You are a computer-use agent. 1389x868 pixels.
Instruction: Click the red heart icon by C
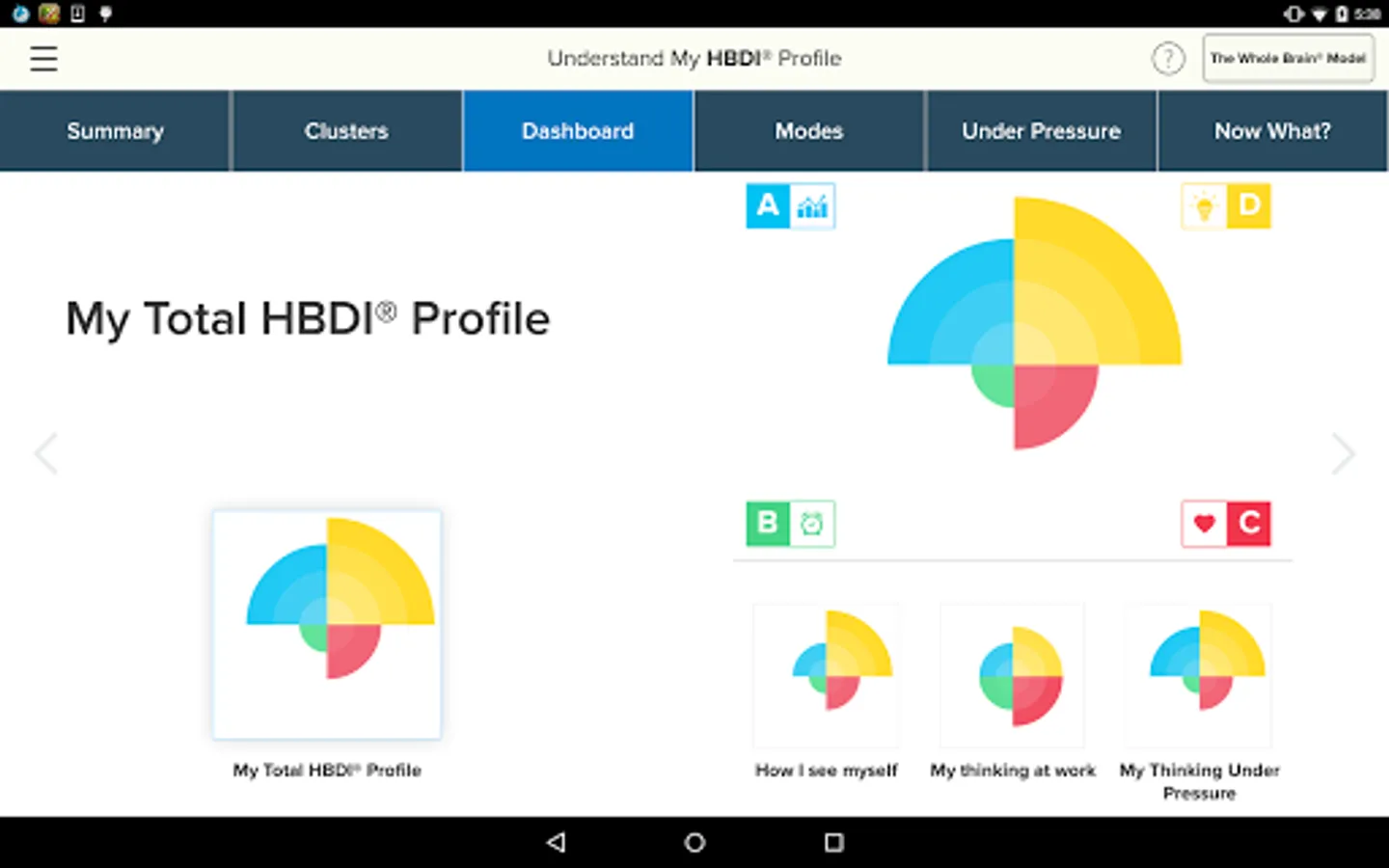pyautogui.click(x=1204, y=524)
